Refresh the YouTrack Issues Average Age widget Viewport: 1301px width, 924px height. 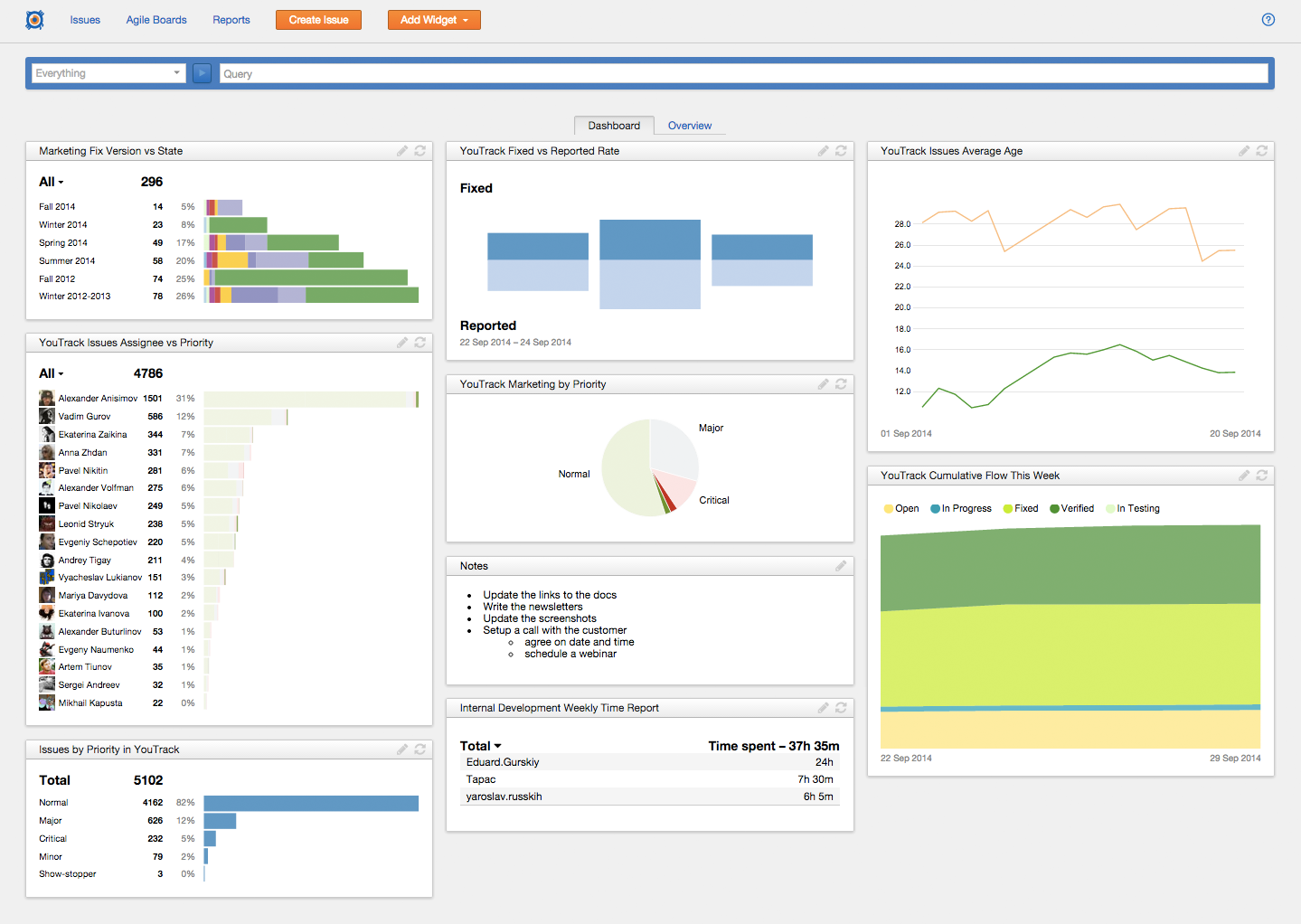[1262, 151]
